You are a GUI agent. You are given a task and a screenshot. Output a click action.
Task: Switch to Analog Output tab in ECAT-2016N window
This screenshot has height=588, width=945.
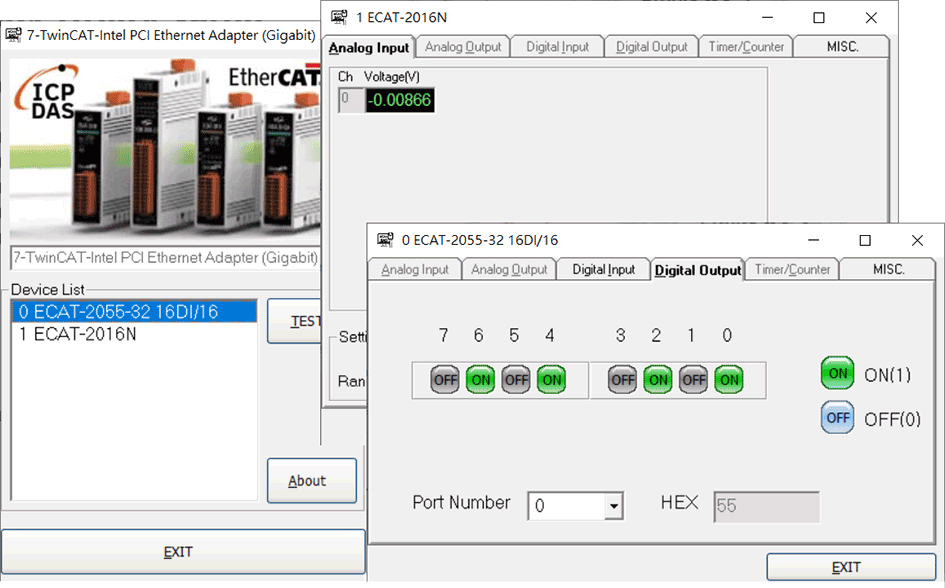[463, 47]
